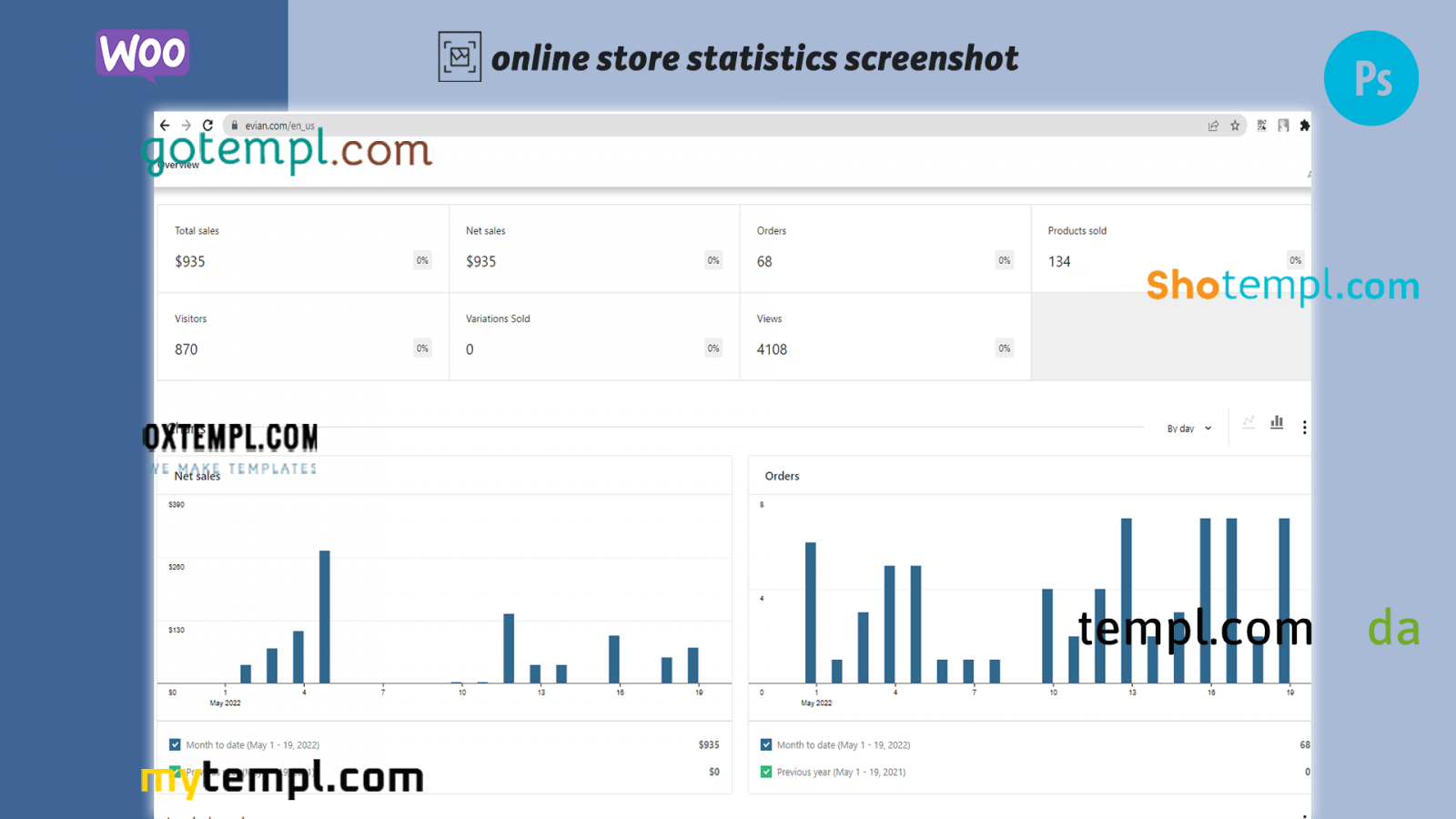
Task: Click the share page icon in address bar
Action: pyautogui.click(x=1213, y=126)
